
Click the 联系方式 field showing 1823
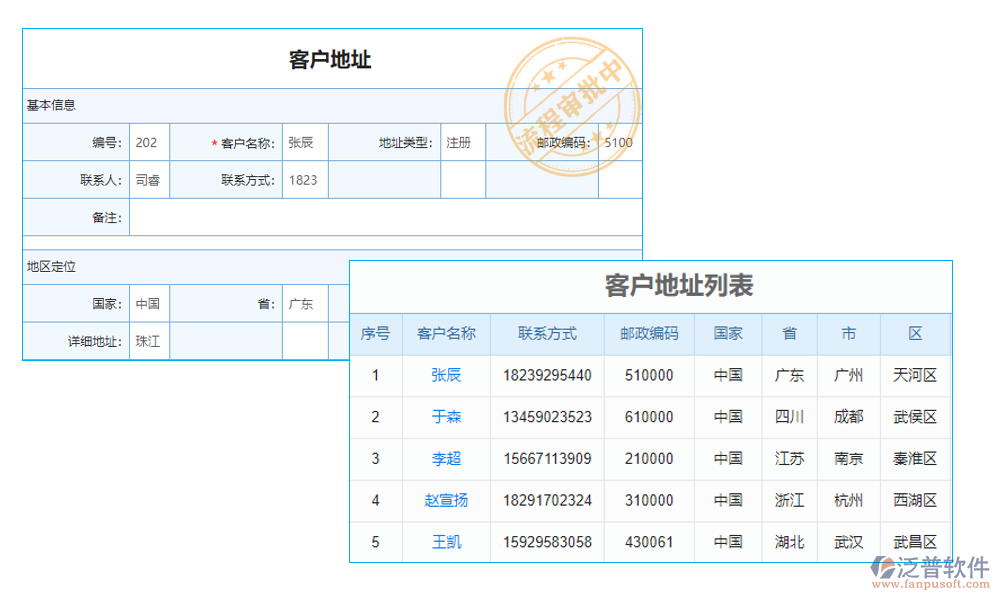pos(304,180)
